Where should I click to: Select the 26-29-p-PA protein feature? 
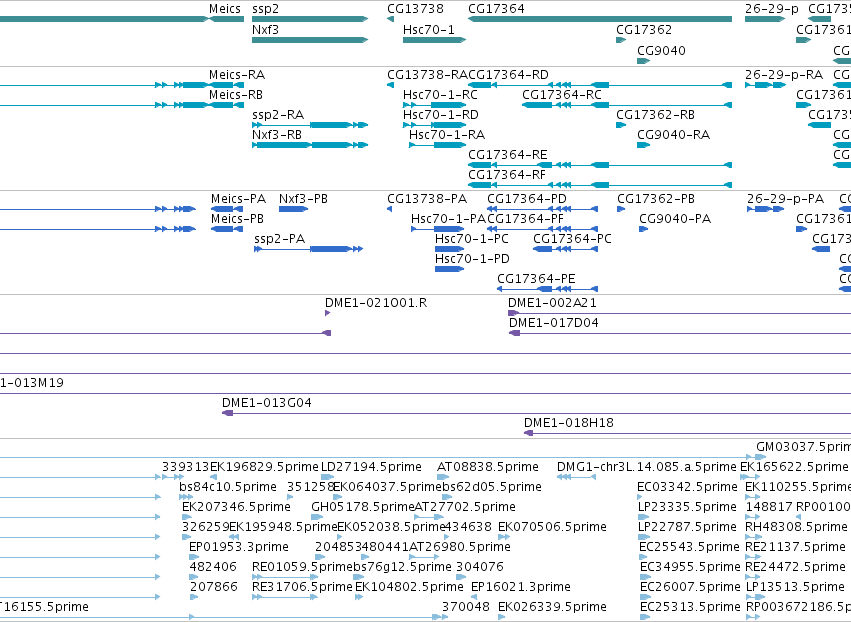(765, 209)
